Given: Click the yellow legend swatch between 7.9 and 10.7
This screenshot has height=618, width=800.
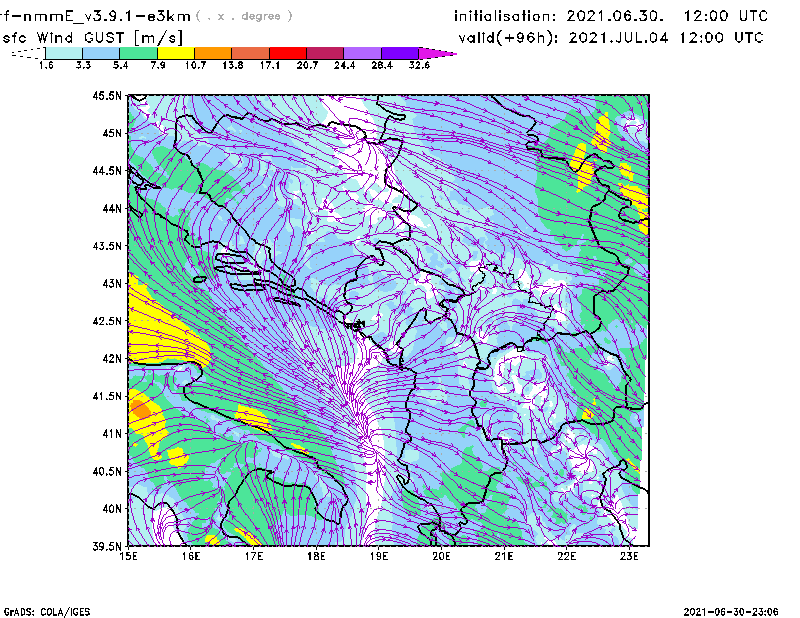Looking at the screenshot, I should [176, 53].
